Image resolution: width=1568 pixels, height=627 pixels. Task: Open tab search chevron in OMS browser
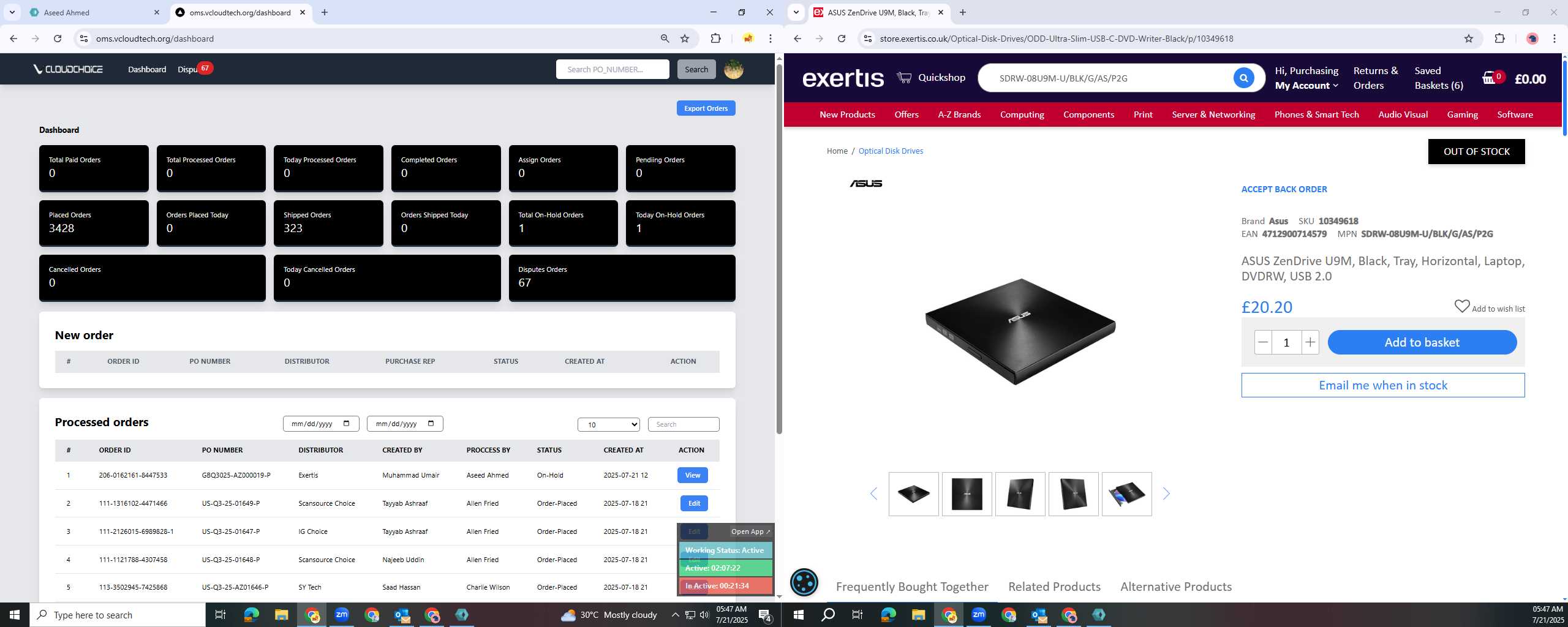click(12, 12)
